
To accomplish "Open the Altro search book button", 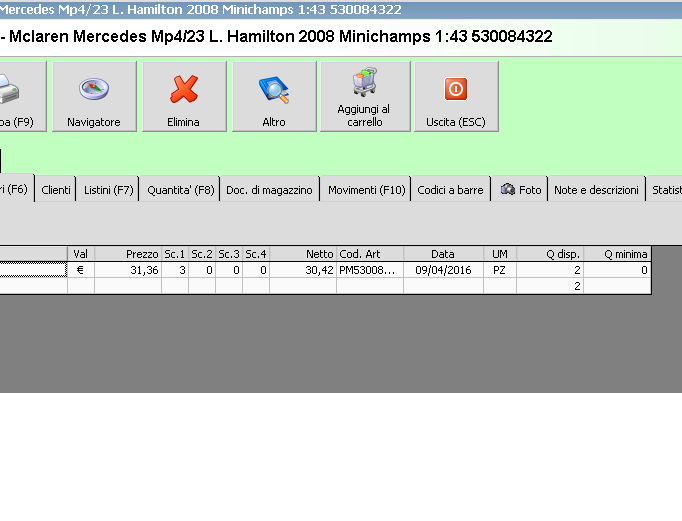I will coord(274,97).
